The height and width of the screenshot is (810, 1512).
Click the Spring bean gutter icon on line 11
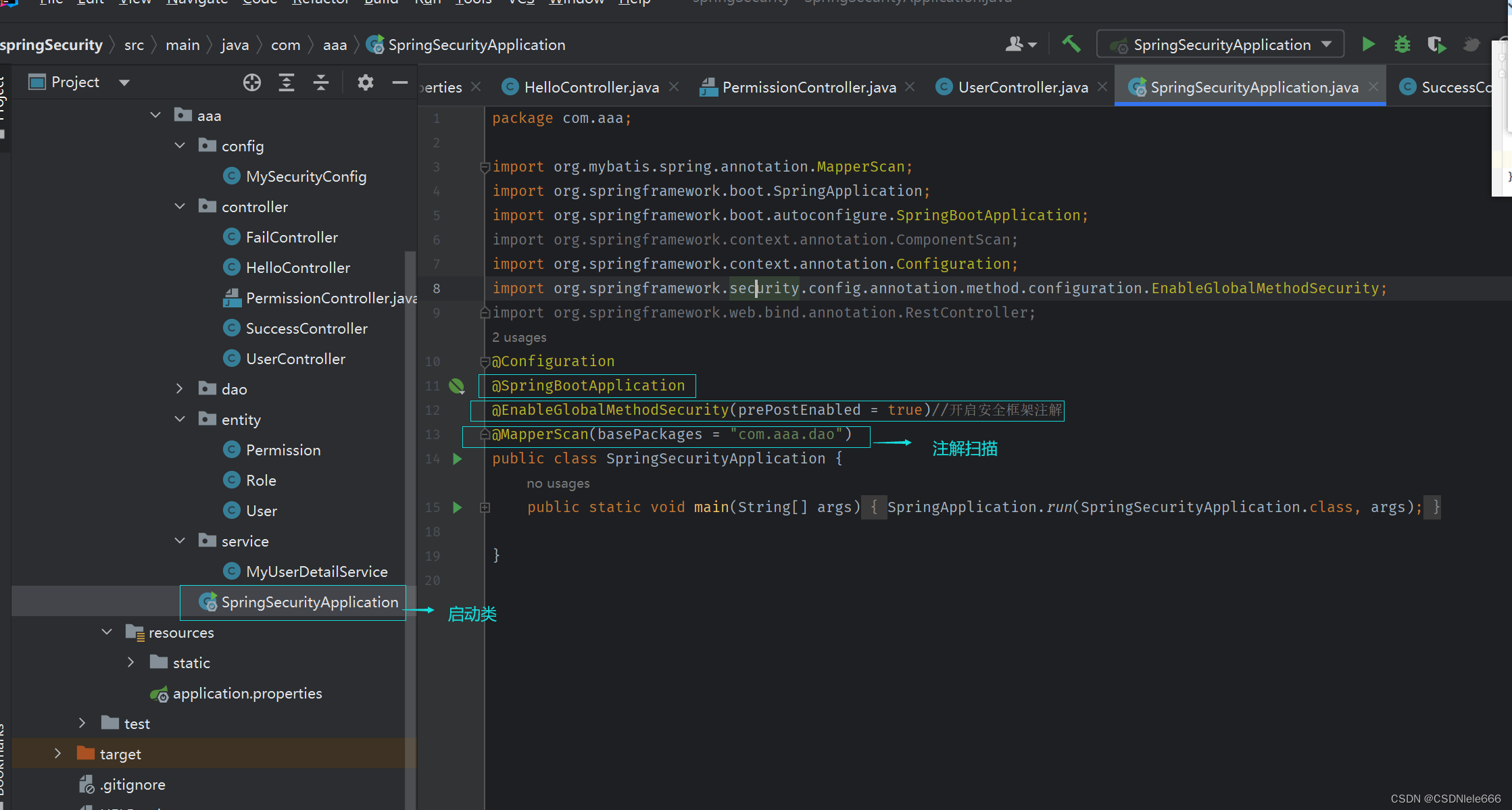tap(457, 386)
